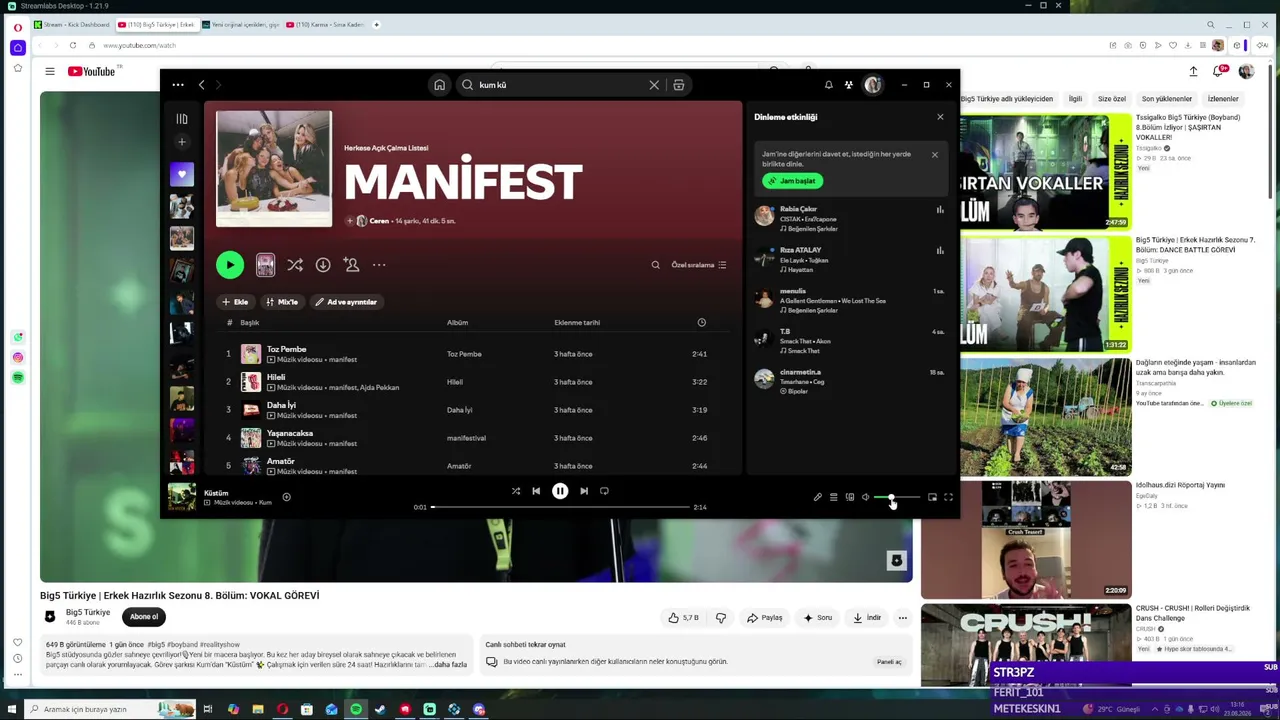This screenshot has width=1280, height=720.
Task: Collapse Your Library sidebar
Action: click(182, 119)
